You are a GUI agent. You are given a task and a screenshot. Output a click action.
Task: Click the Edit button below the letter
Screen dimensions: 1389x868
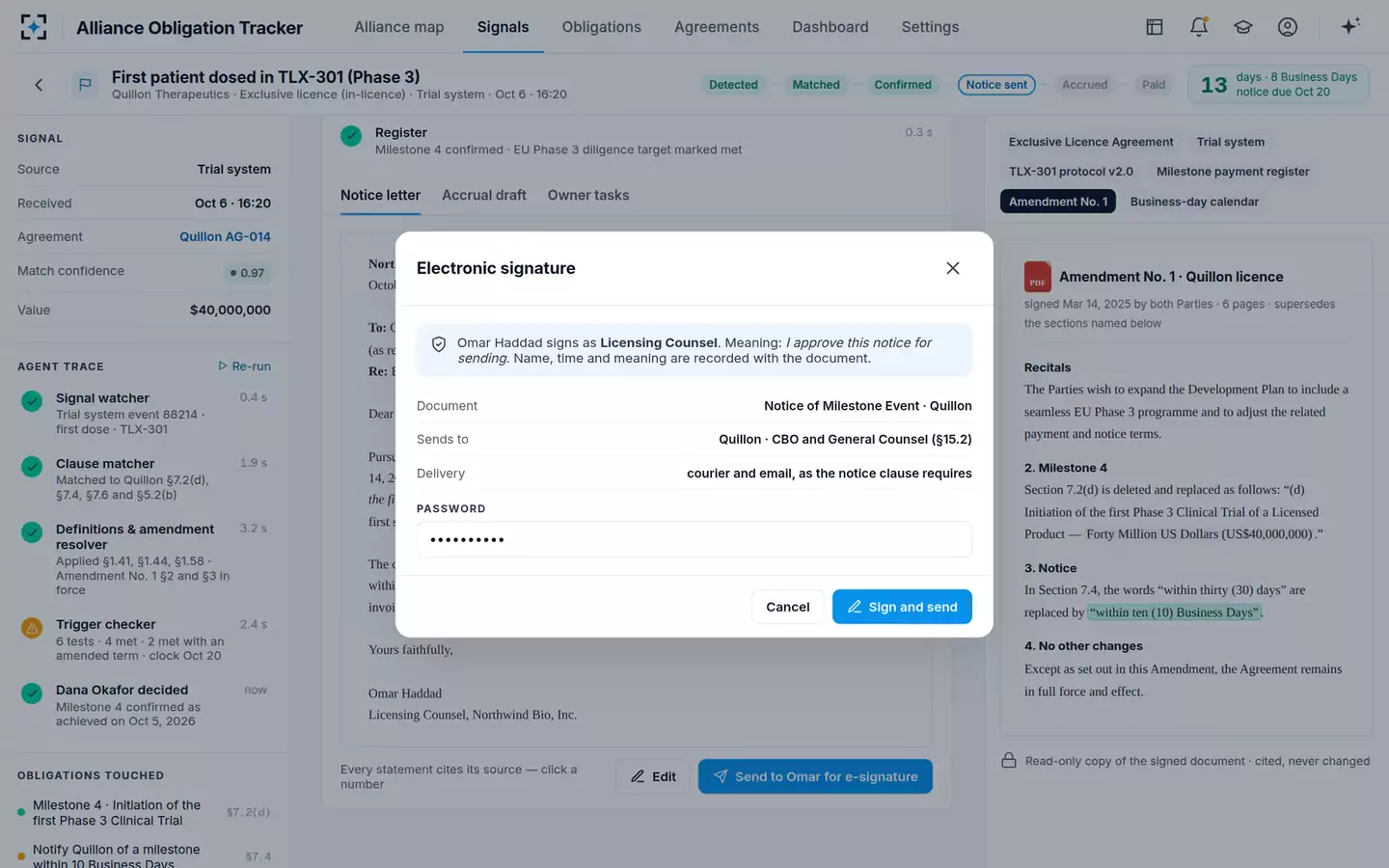653,776
